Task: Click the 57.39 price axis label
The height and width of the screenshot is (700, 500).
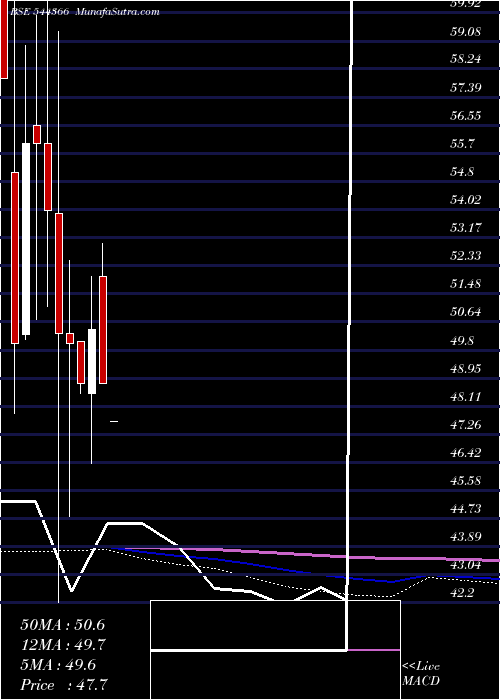Action: [x=466, y=87]
